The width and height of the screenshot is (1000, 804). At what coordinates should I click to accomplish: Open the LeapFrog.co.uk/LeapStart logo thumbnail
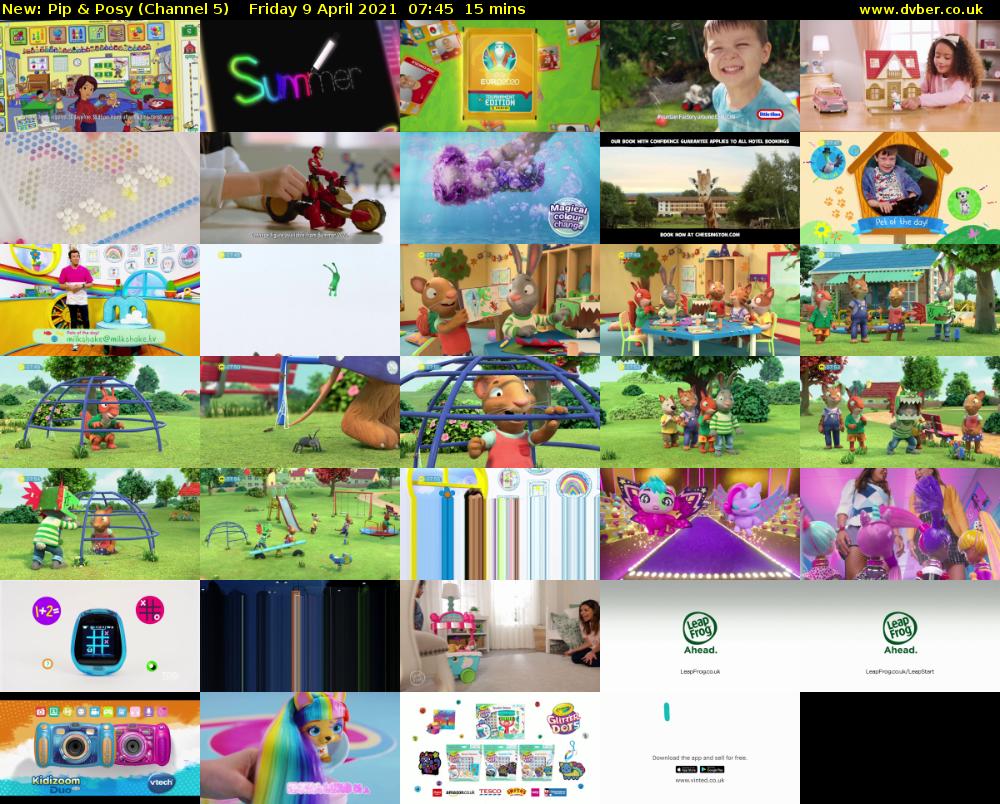click(900, 636)
